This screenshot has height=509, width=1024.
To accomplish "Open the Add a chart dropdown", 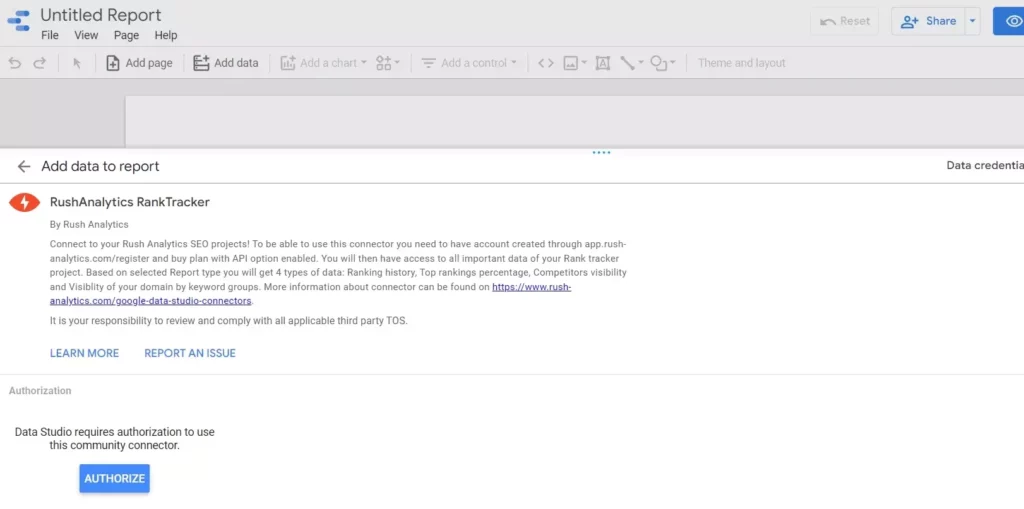I will pos(323,63).
